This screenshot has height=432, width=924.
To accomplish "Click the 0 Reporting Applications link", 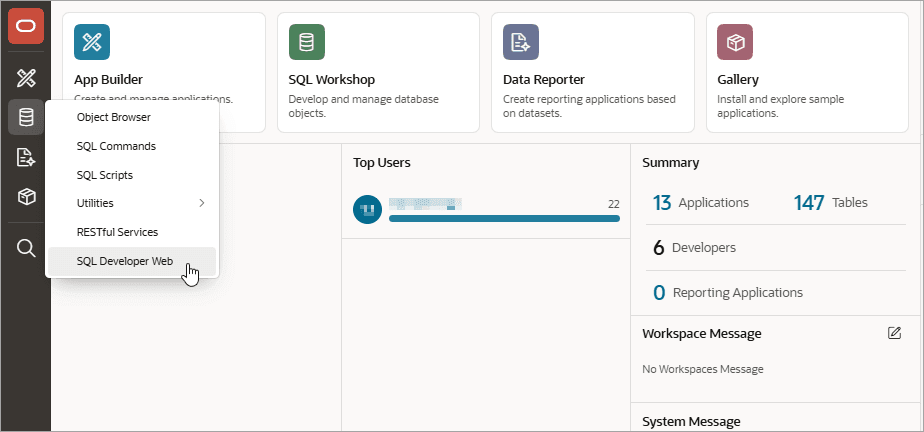I will pyautogui.click(x=728, y=293).
